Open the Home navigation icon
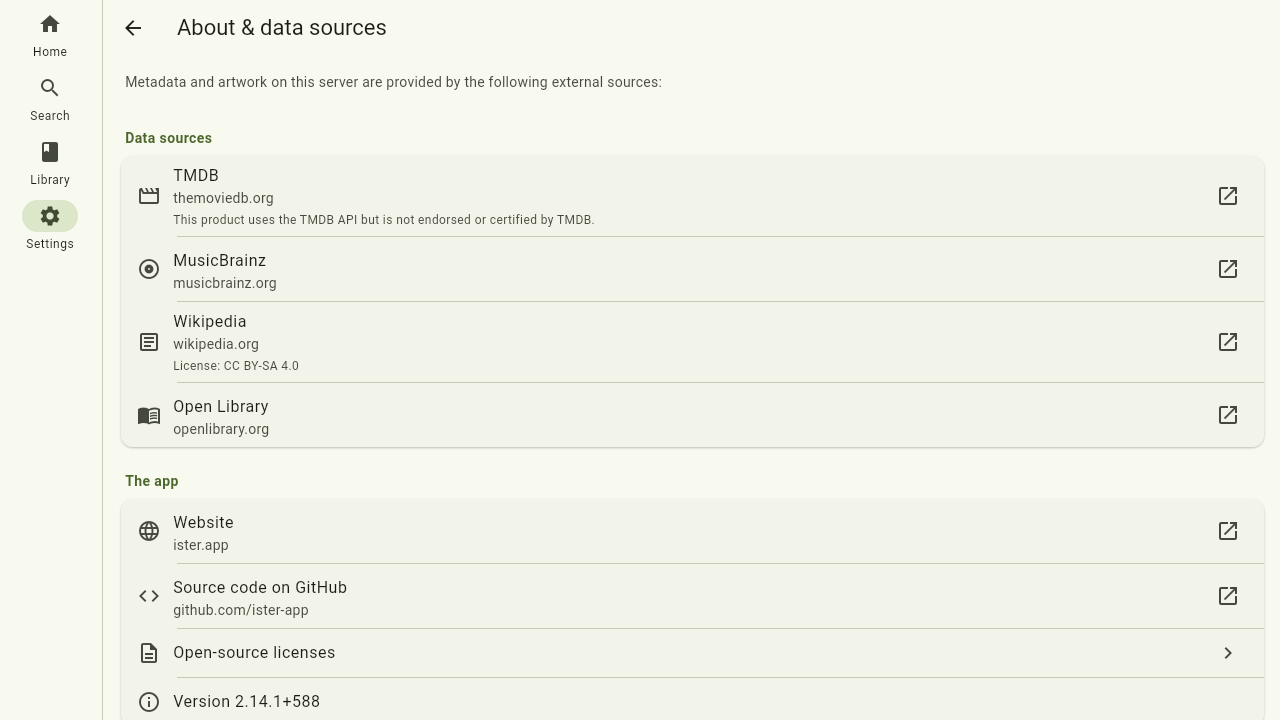1280x720 pixels. click(50, 24)
